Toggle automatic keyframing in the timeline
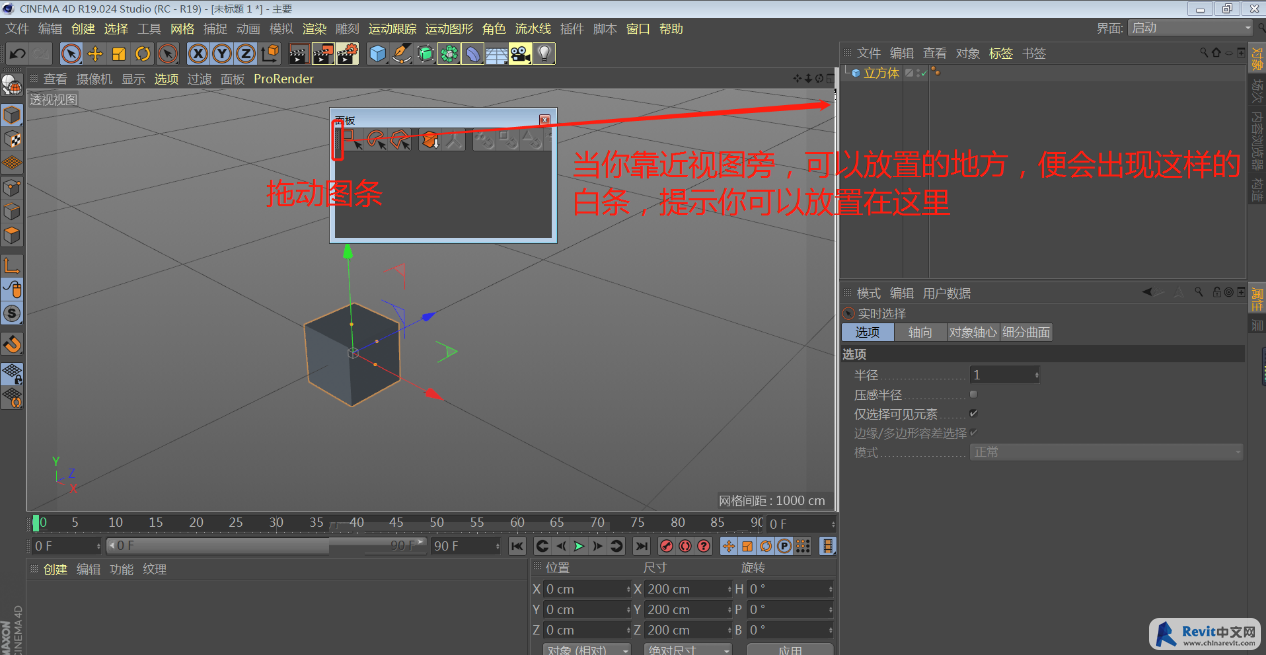 (685, 546)
